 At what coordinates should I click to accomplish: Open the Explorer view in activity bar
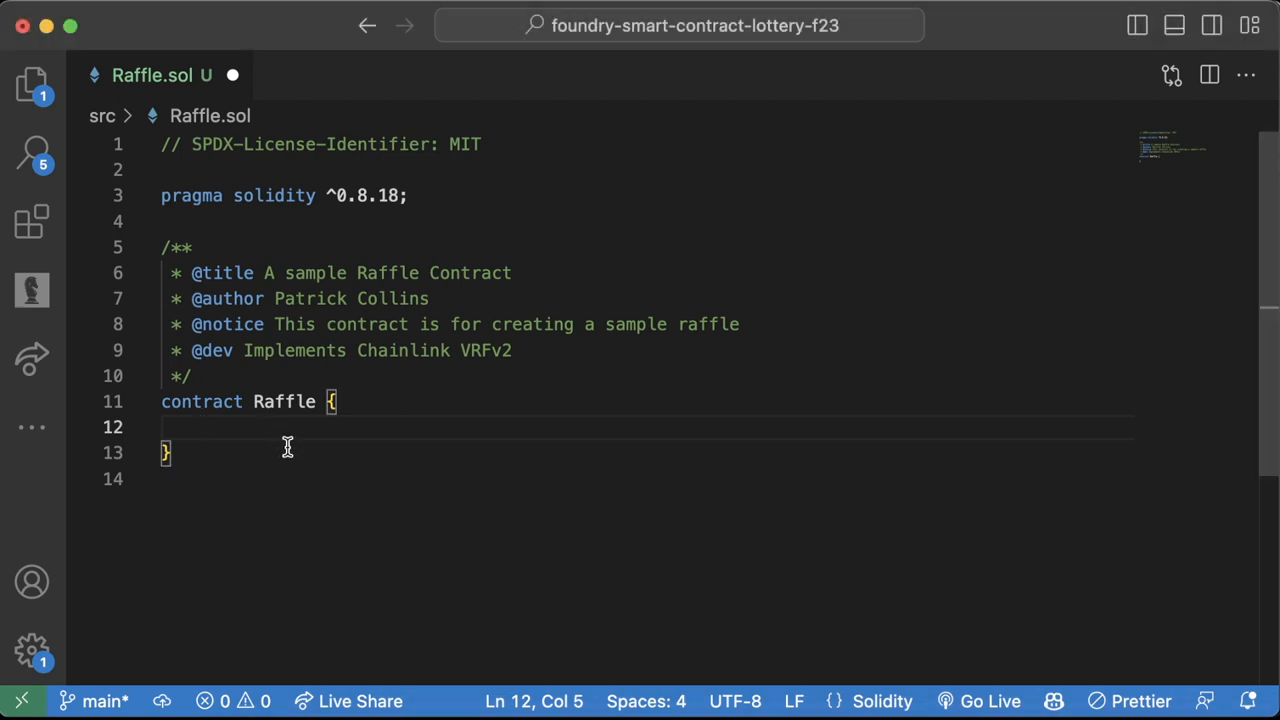click(x=32, y=84)
